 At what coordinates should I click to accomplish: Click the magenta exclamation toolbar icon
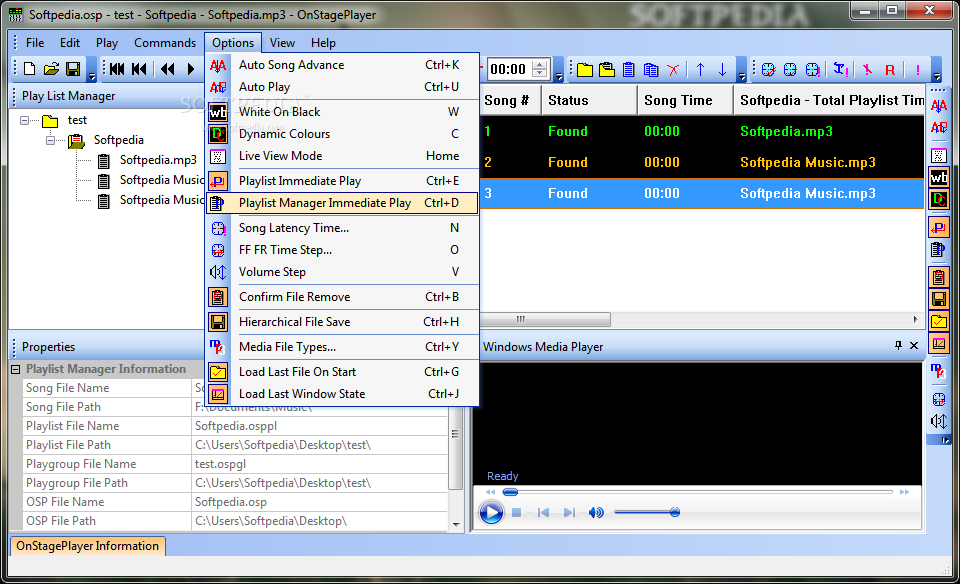[x=918, y=70]
